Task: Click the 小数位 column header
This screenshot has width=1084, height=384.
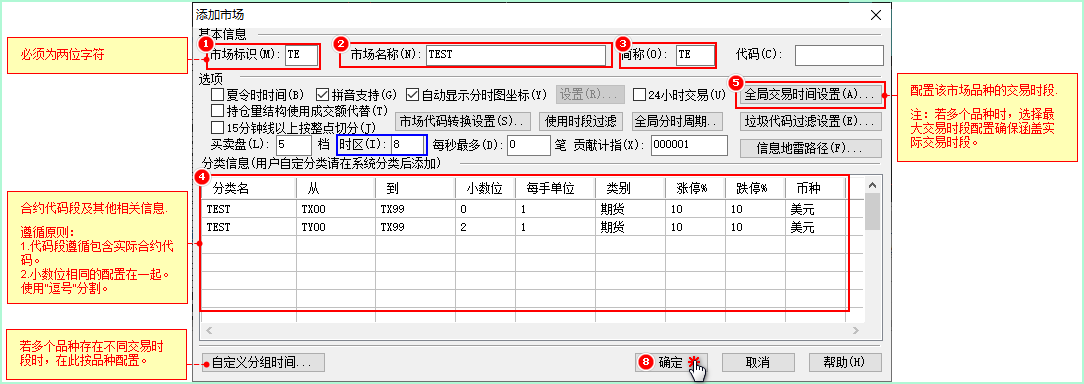Action: point(485,188)
